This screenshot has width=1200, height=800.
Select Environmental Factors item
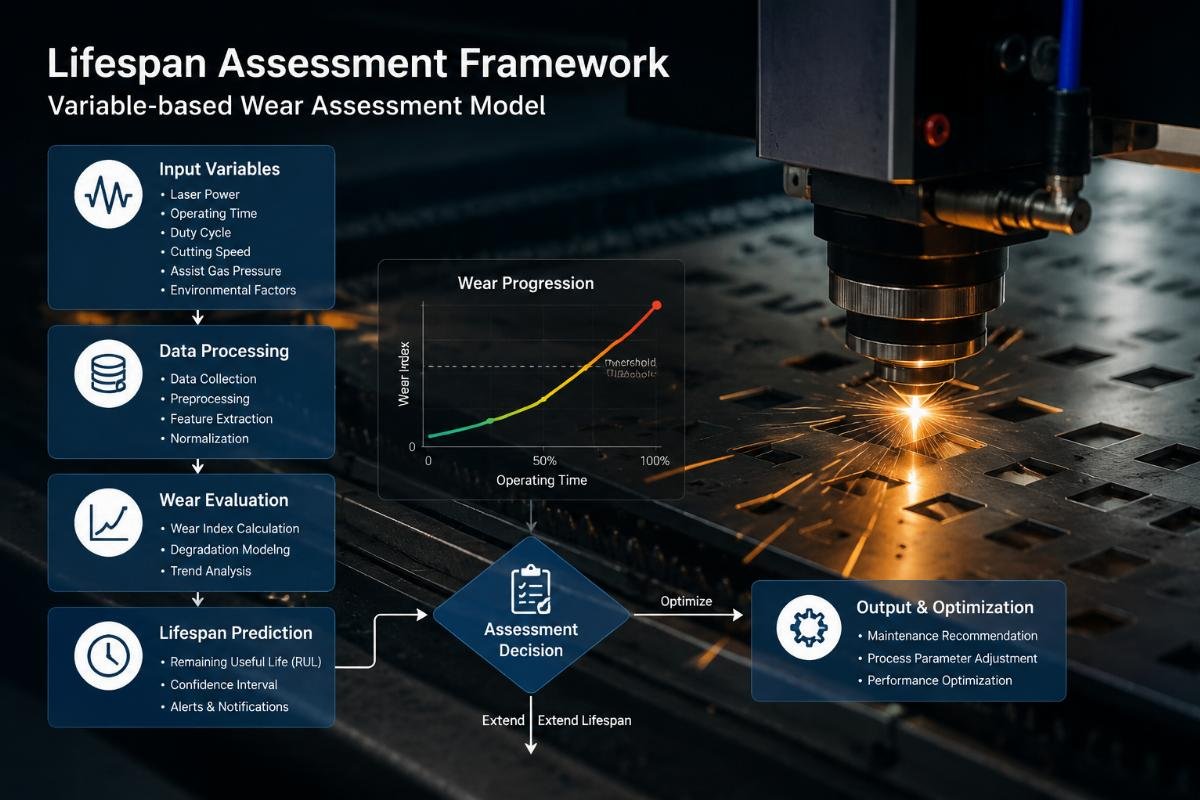tap(233, 290)
